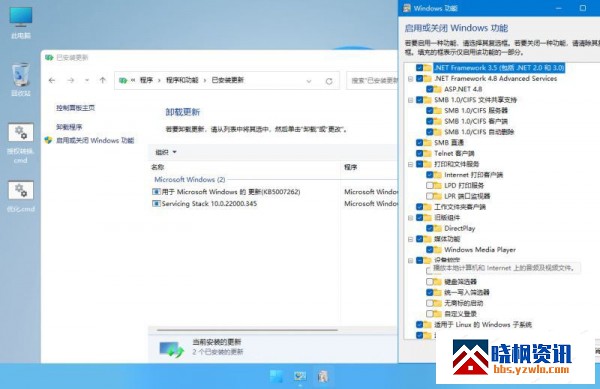Go back in the 已安装更新 window
The image size is (600, 389).
pyautogui.click(x=52, y=80)
